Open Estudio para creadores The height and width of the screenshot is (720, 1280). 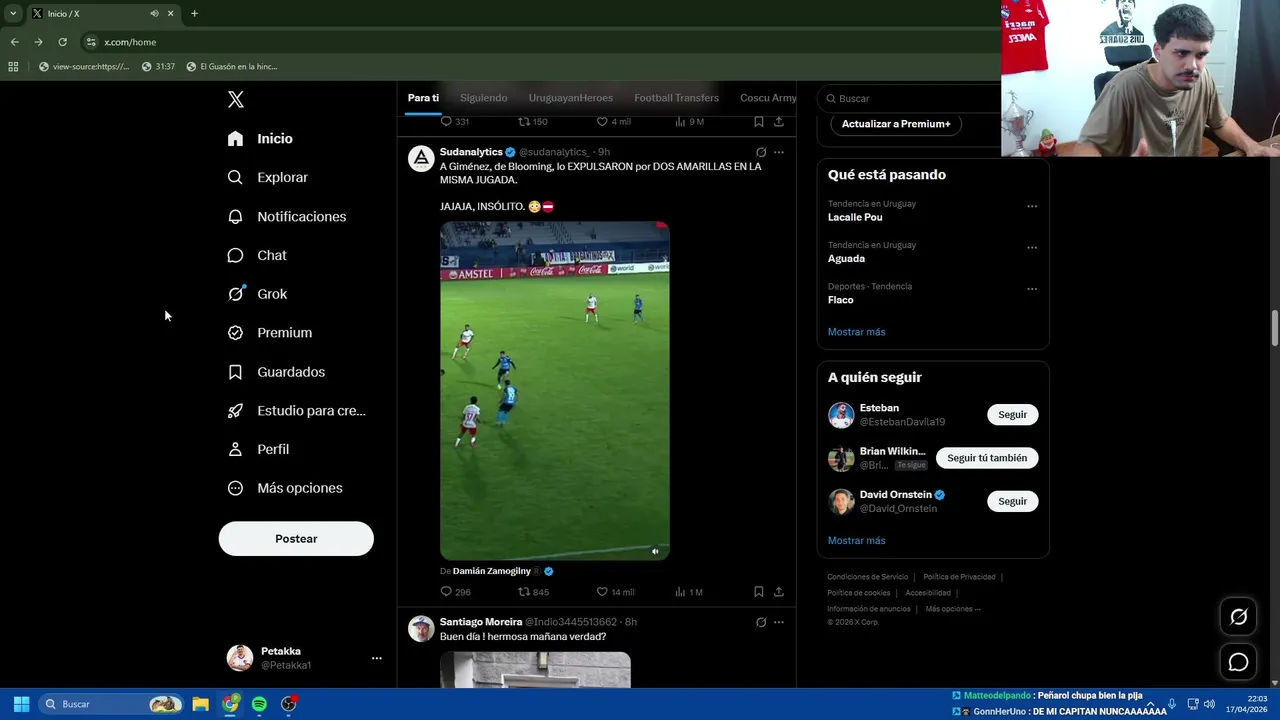click(296, 411)
